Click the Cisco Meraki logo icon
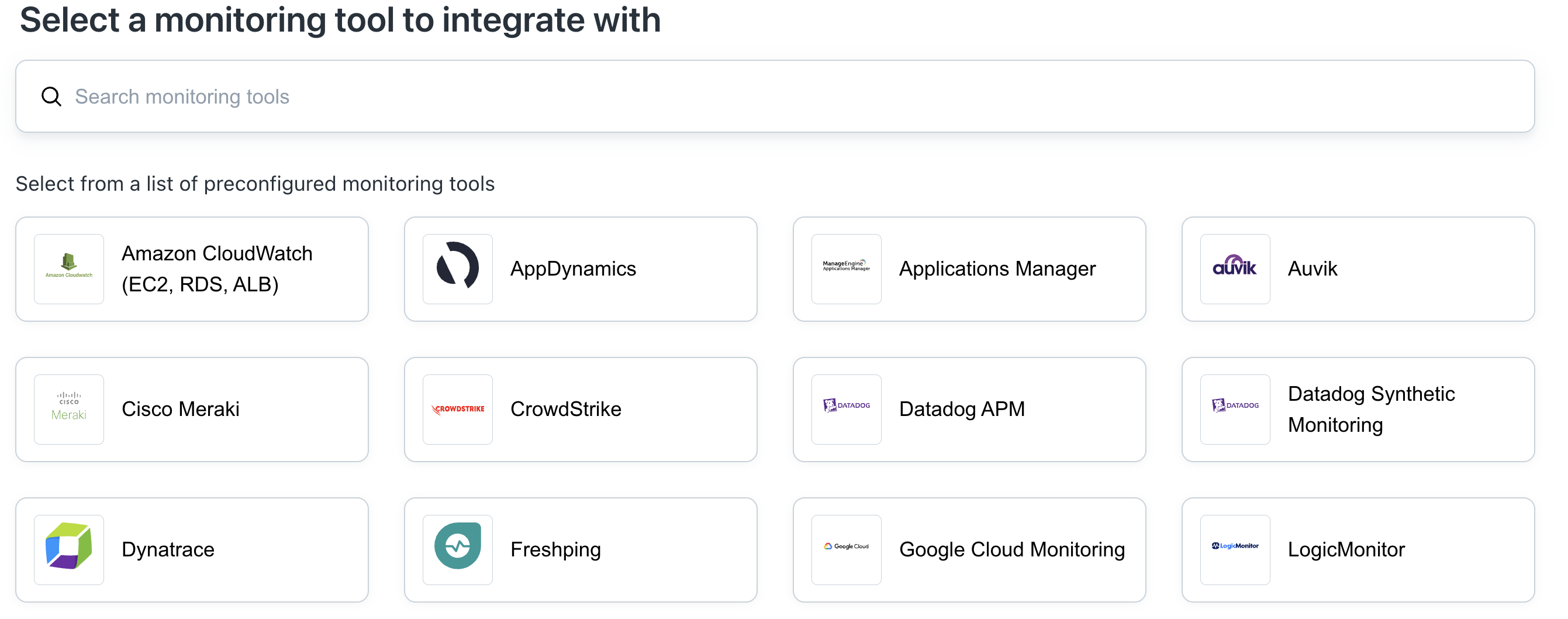Image resolution: width=1568 pixels, height=619 pixels. point(69,409)
